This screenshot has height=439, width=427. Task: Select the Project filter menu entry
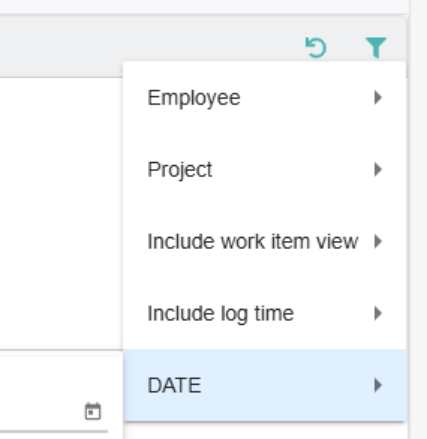coord(265,170)
